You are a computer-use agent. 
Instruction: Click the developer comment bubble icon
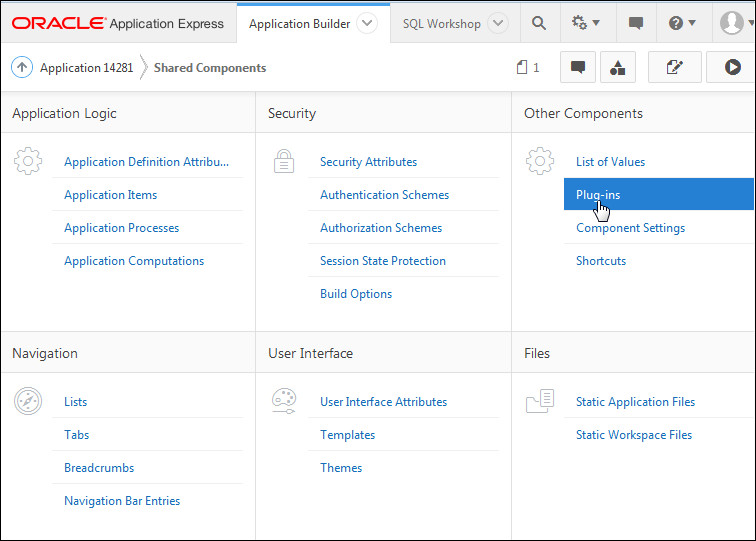tap(578, 68)
